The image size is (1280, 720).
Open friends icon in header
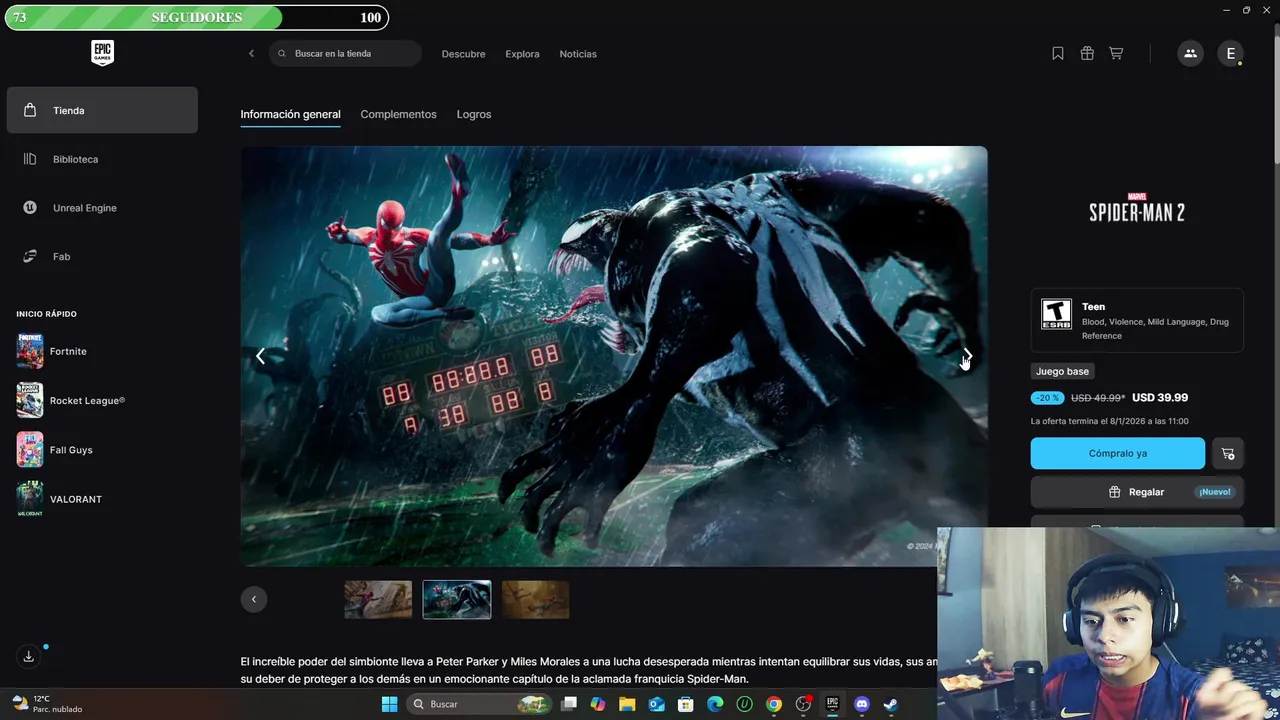[1190, 54]
